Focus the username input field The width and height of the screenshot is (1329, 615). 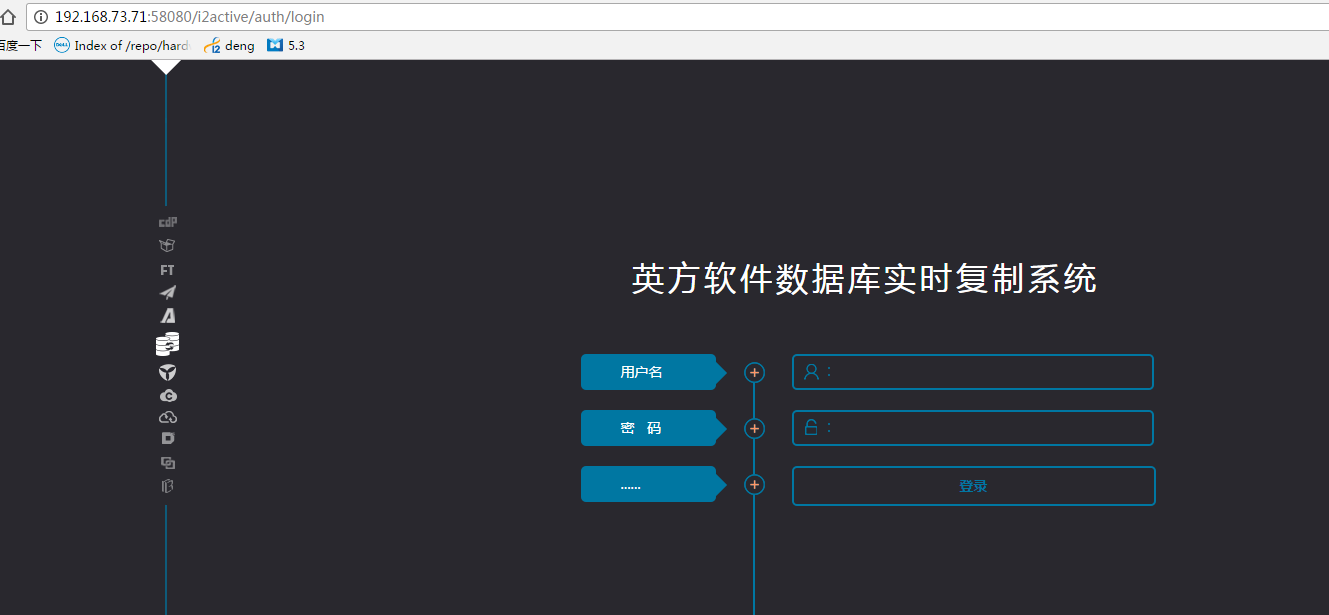point(985,372)
